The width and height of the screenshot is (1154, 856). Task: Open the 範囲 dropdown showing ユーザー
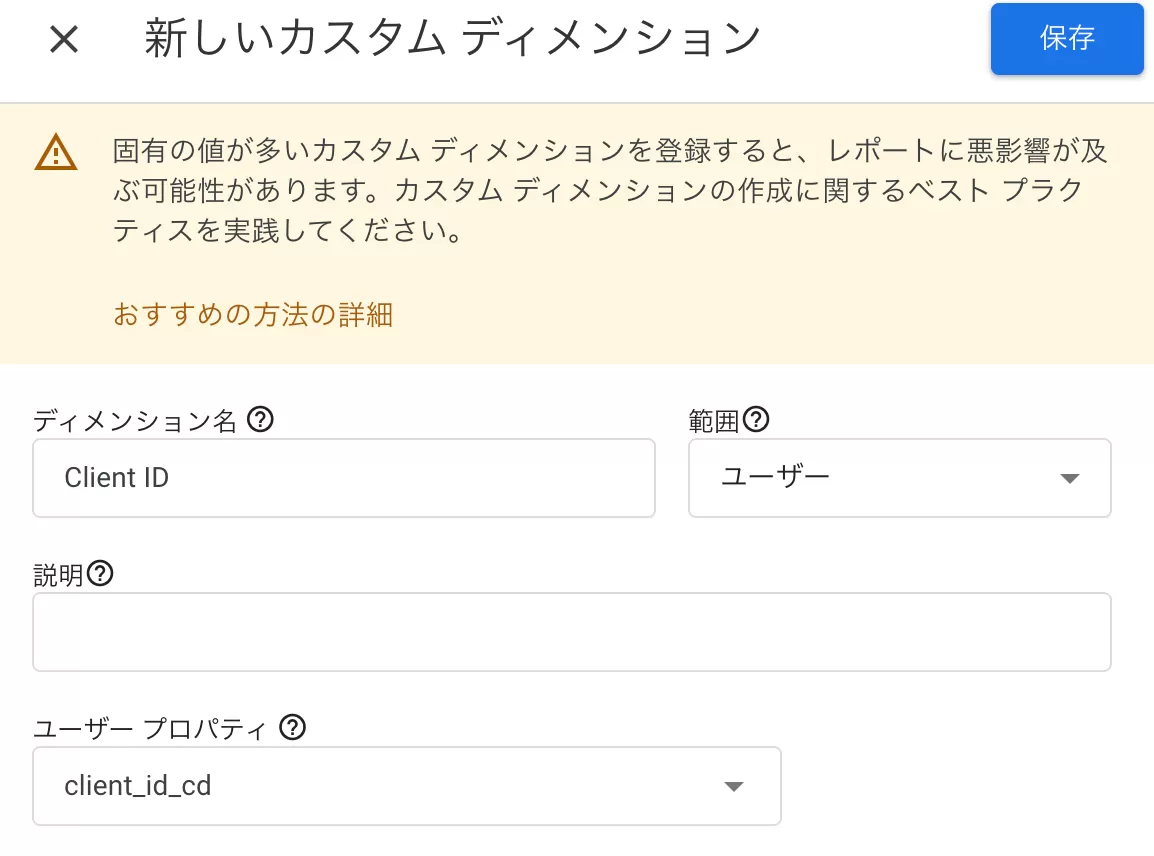pos(899,478)
